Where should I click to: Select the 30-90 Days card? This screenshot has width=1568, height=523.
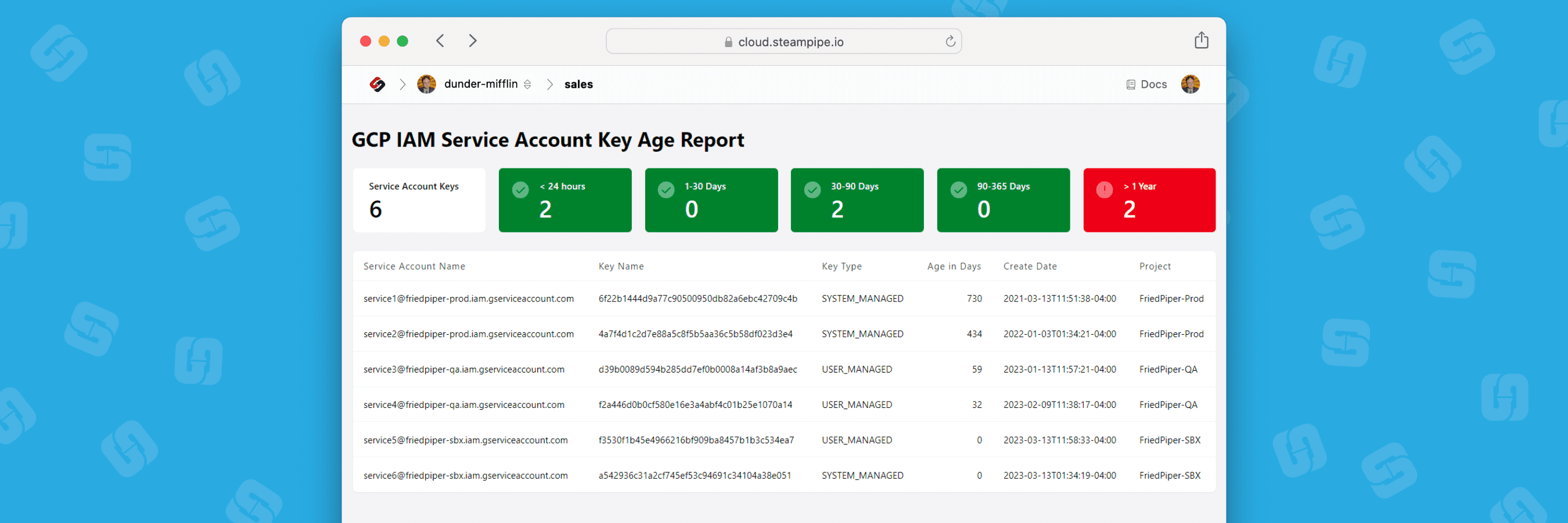[x=857, y=200]
